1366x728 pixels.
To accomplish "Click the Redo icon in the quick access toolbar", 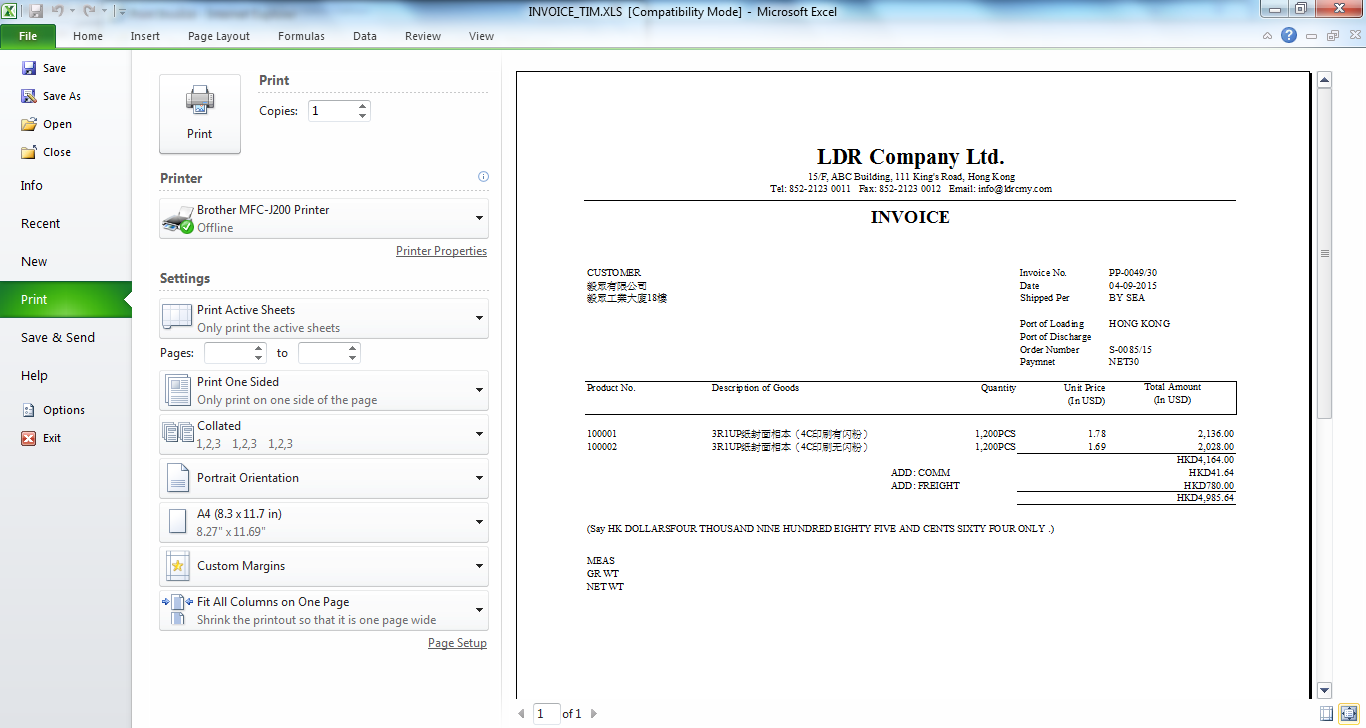I will tap(89, 11).
